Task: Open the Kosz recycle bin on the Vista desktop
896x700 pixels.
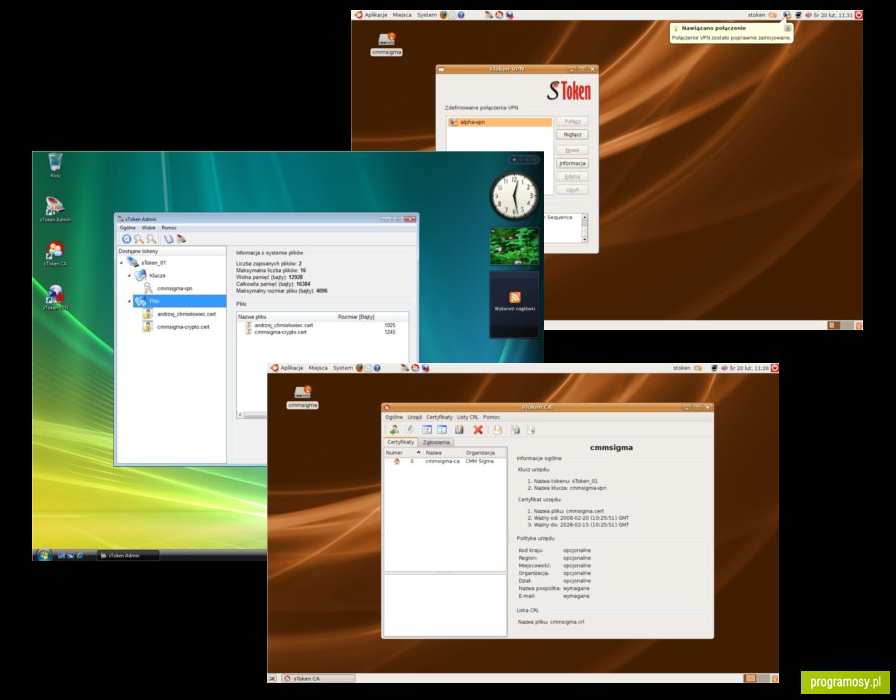Action: point(55,165)
